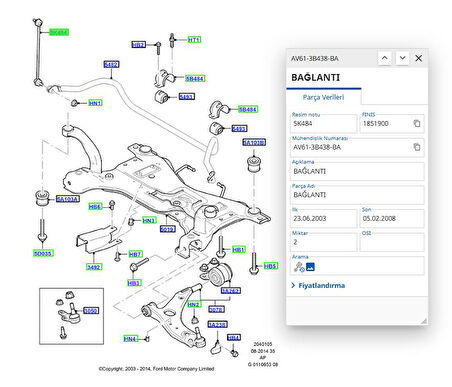Select the HT1 stud callout
Screen dimensions: 452x387
point(194,40)
